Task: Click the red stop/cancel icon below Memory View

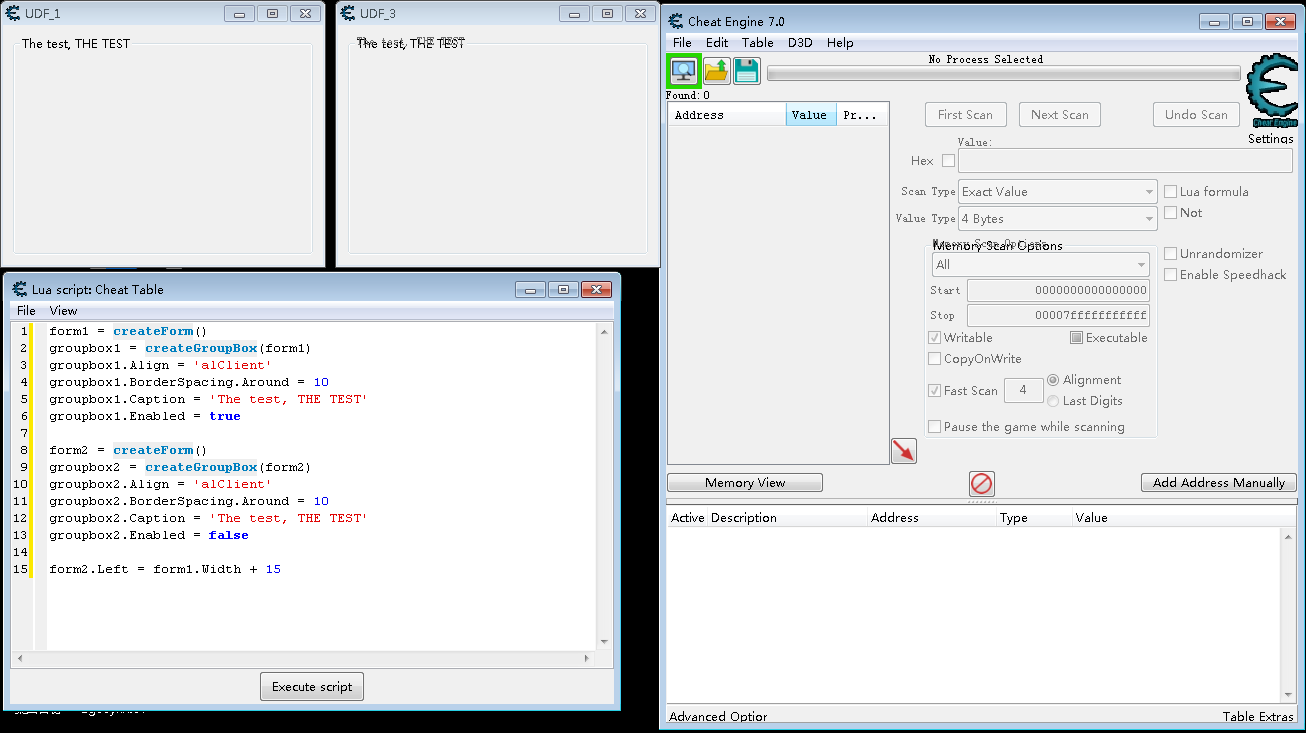Action: 981,484
